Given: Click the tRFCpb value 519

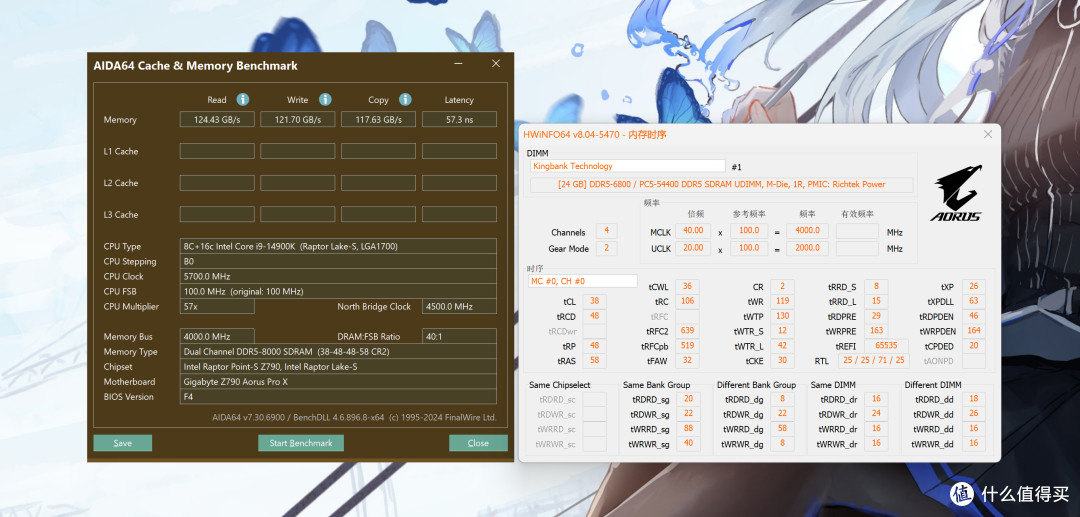Looking at the screenshot, I should click(687, 346).
